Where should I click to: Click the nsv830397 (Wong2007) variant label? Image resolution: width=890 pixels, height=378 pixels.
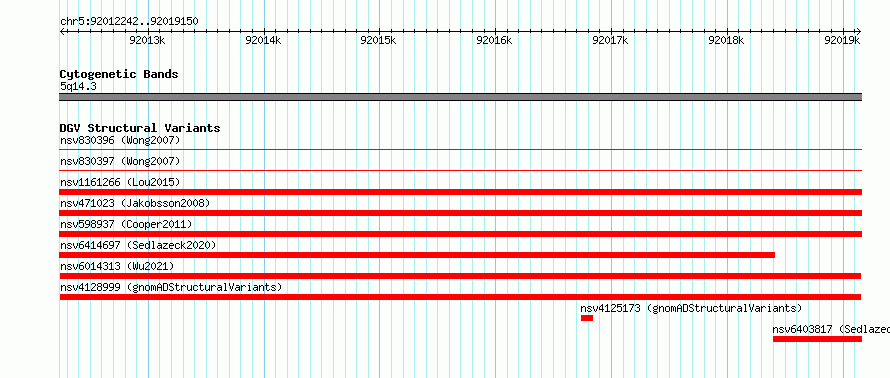tap(120, 161)
